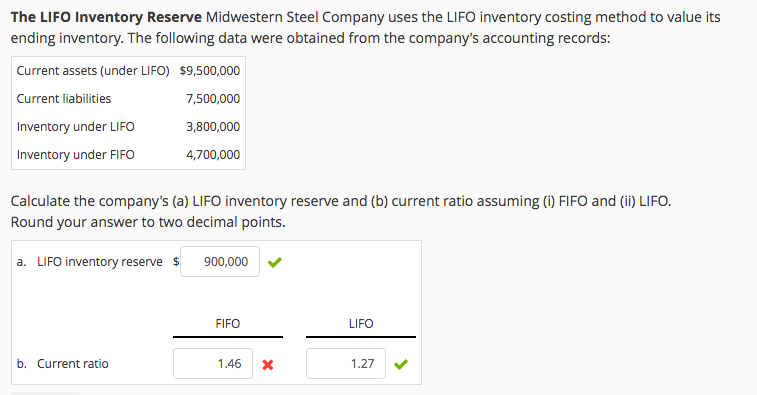Screen dimensions: 757x395
Task: Click the Current liabilities row label
Action: [64, 99]
